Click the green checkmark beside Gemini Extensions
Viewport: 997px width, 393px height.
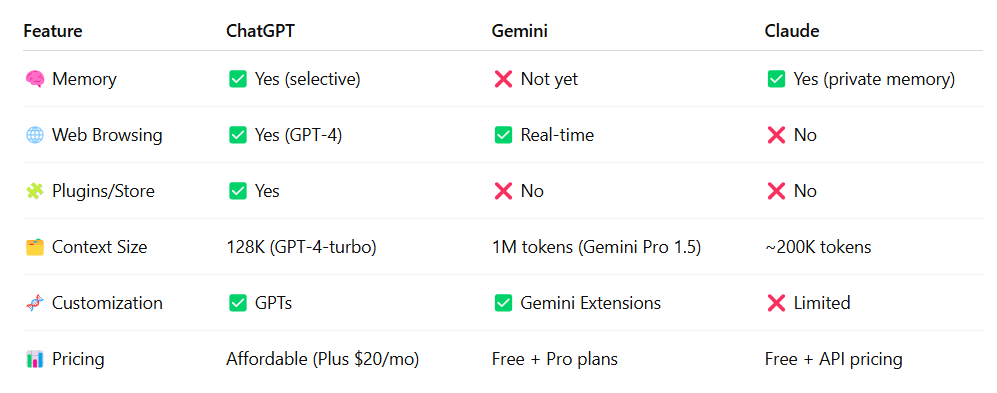(x=503, y=303)
